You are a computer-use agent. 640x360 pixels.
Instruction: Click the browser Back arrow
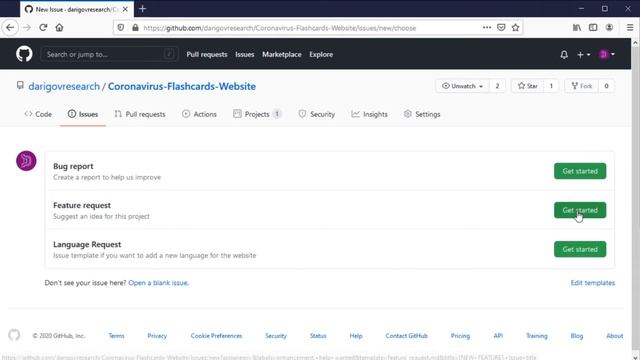point(10,28)
